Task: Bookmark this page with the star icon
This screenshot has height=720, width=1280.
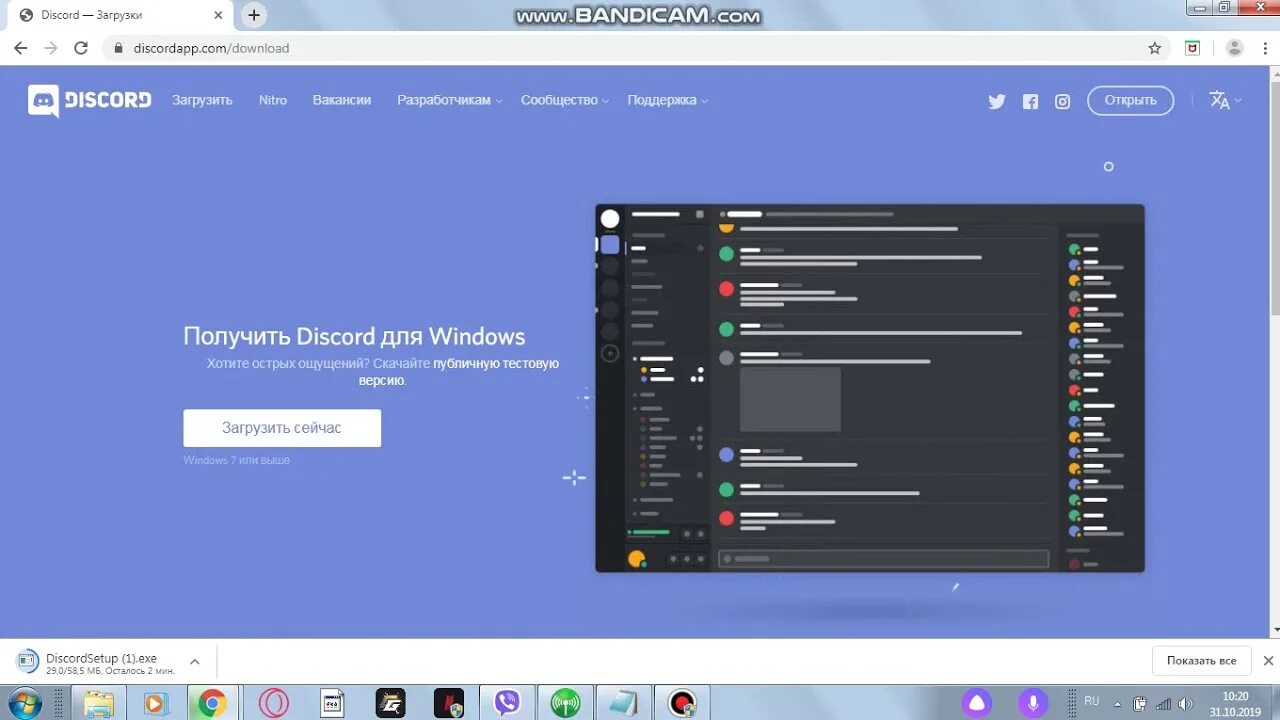Action: coord(1155,48)
